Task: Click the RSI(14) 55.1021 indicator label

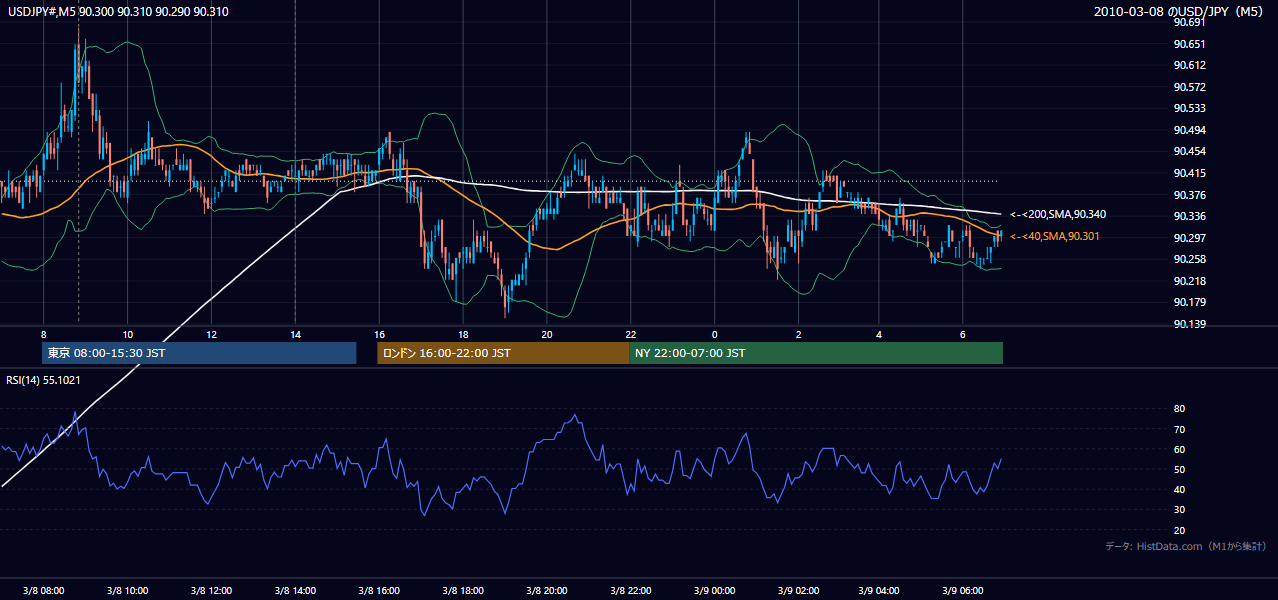Action: tap(43, 380)
